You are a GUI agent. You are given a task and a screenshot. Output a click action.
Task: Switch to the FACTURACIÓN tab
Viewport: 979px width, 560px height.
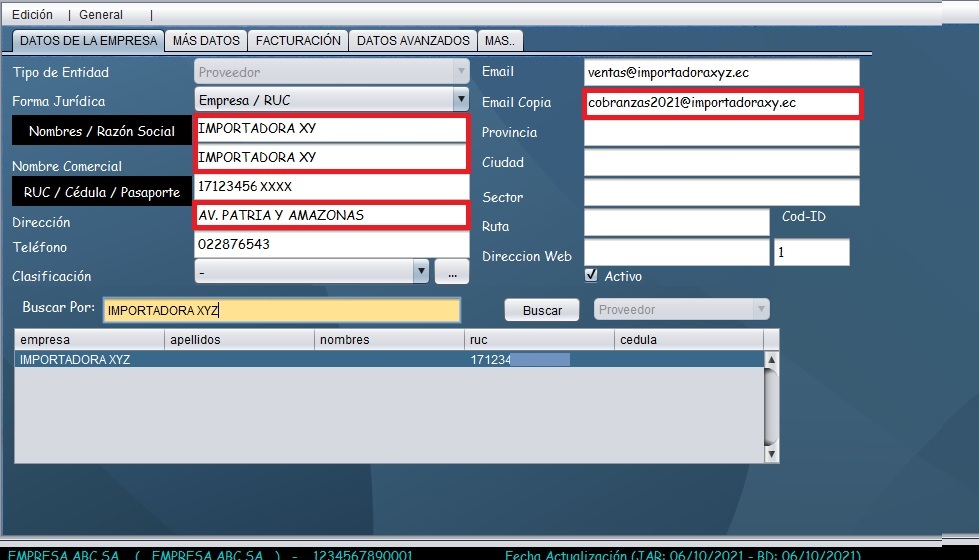click(298, 41)
